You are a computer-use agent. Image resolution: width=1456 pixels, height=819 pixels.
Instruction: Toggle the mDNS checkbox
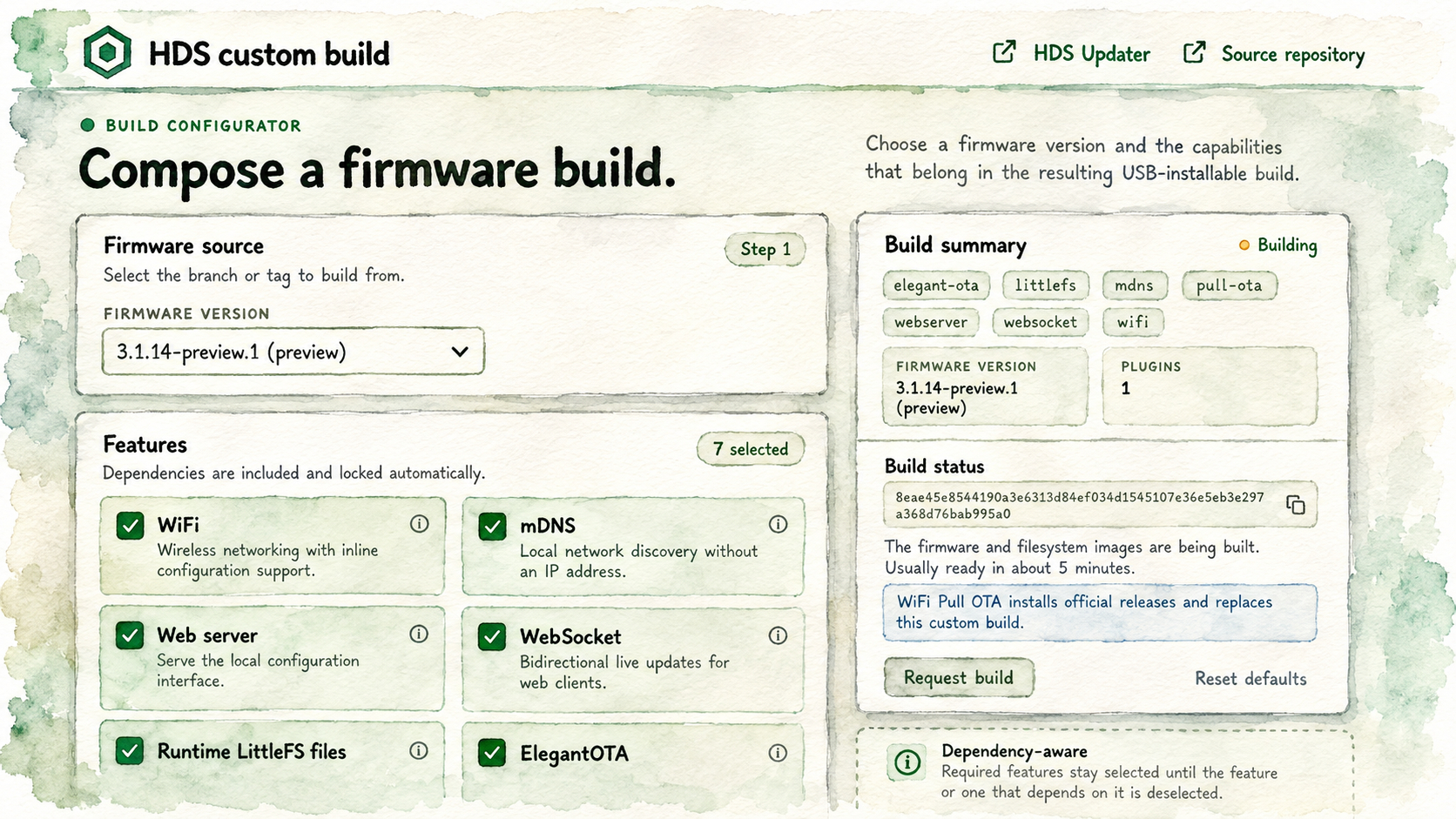coord(492,526)
